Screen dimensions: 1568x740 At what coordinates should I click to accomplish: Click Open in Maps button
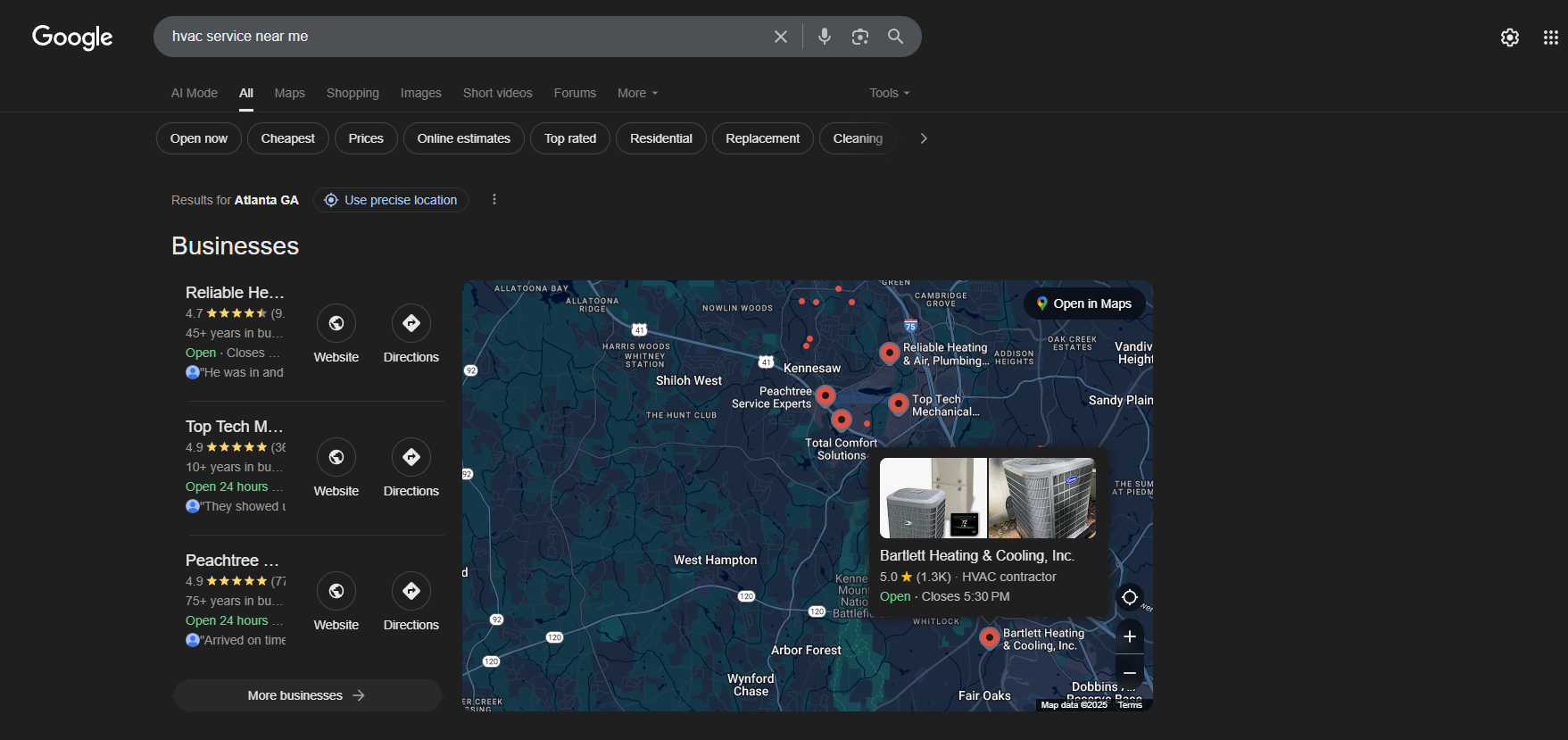(x=1084, y=303)
